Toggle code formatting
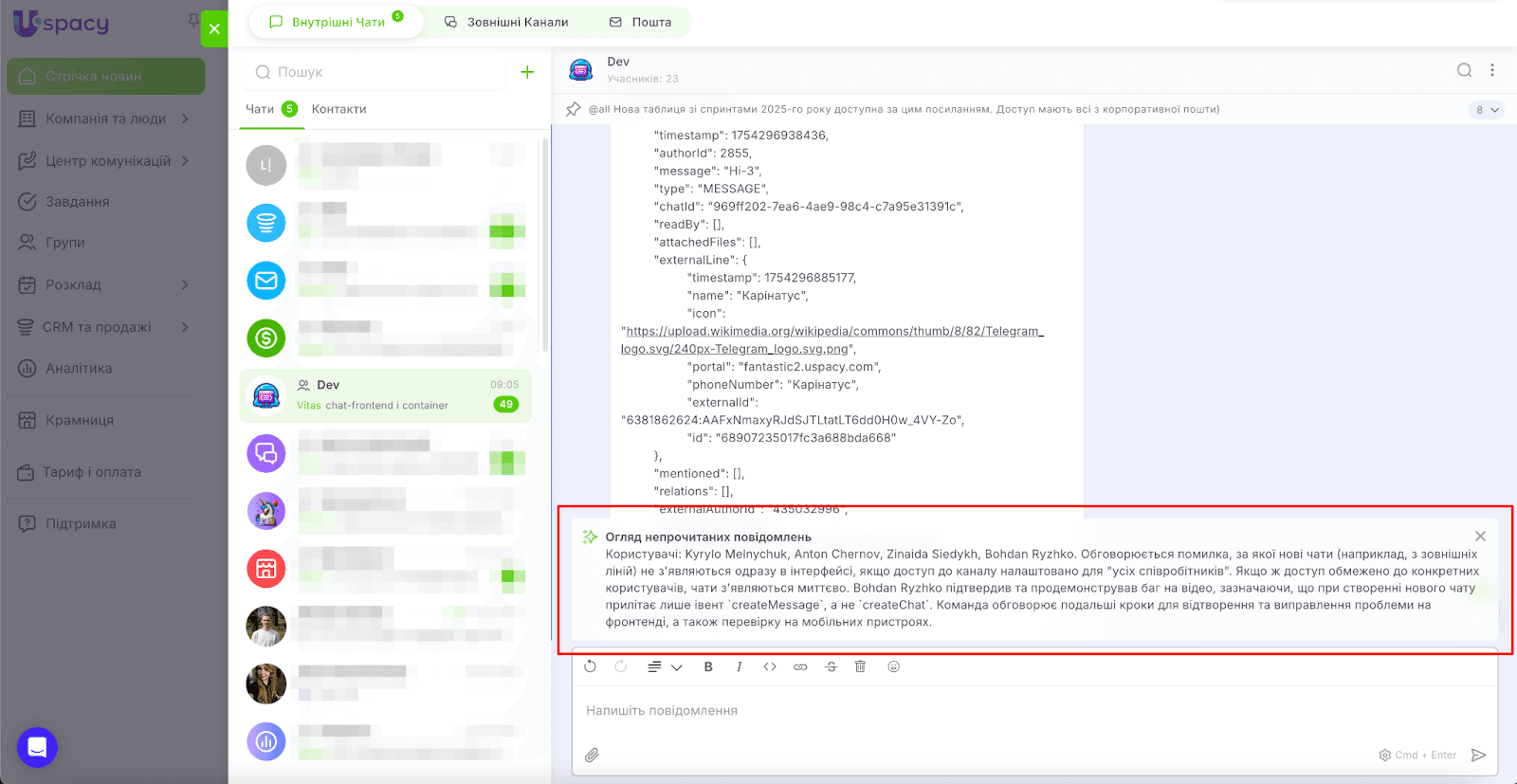1517x784 pixels. [770, 667]
